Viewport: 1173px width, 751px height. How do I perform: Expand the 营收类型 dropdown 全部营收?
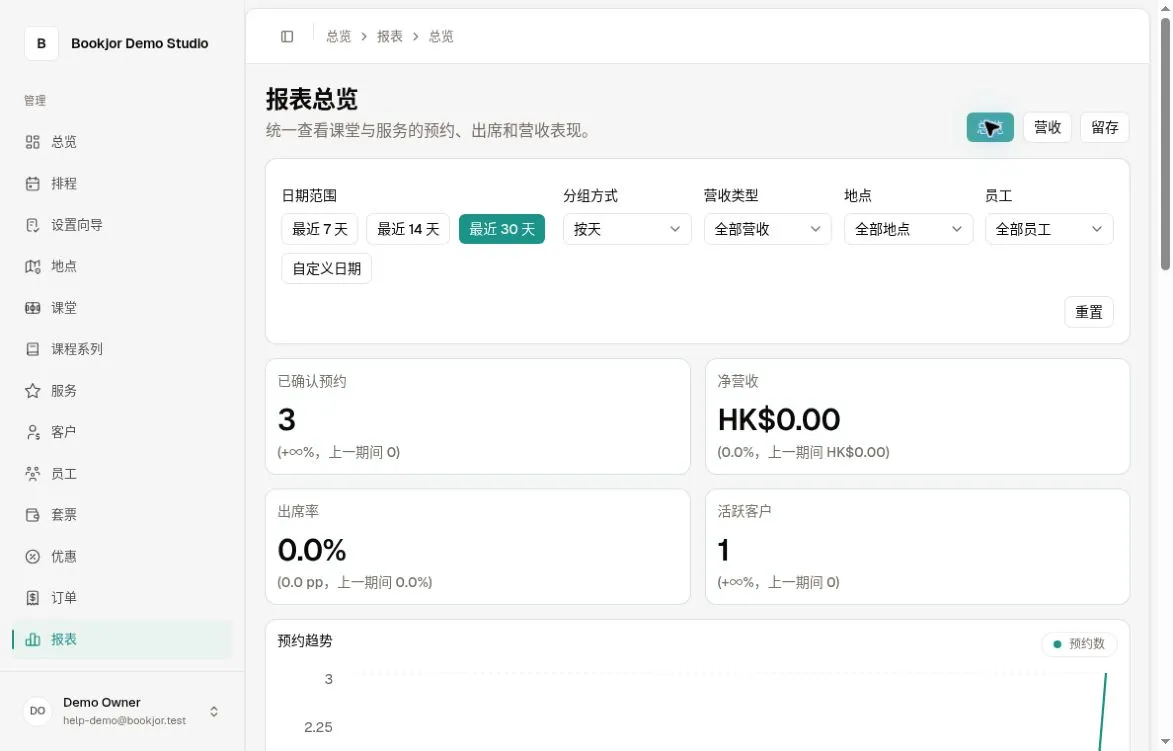(x=768, y=229)
